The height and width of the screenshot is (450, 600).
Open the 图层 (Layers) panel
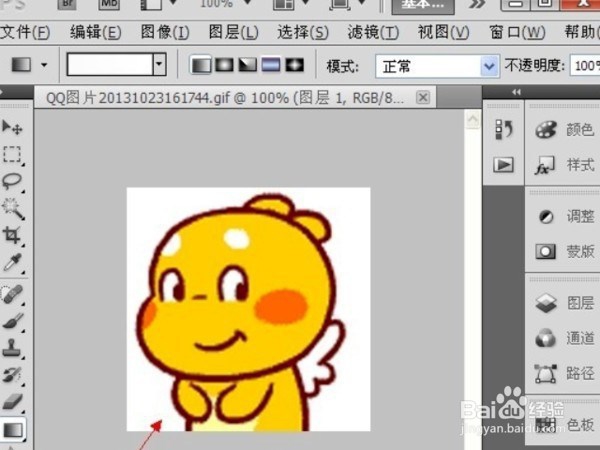[564, 303]
